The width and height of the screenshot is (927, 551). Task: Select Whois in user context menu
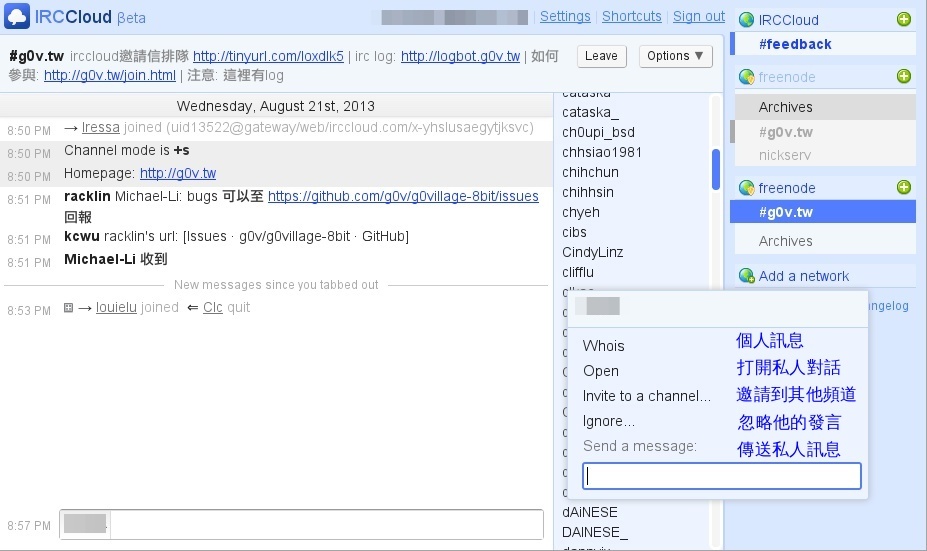tap(604, 346)
